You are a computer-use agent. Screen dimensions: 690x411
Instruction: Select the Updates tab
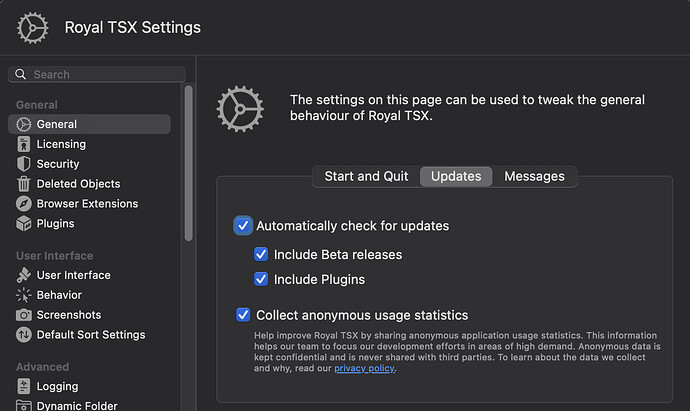pos(456,176)
